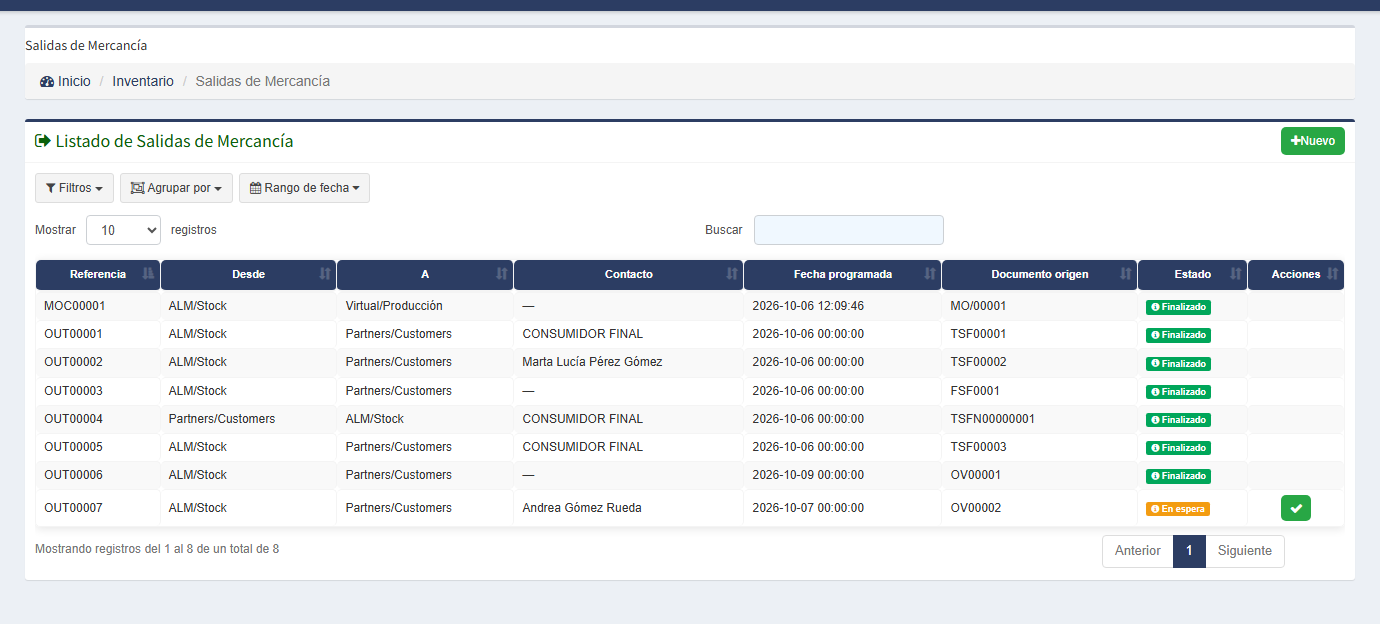Select reference OUT00004 cell
This screenshot has height=624, width=1380.
98,419
